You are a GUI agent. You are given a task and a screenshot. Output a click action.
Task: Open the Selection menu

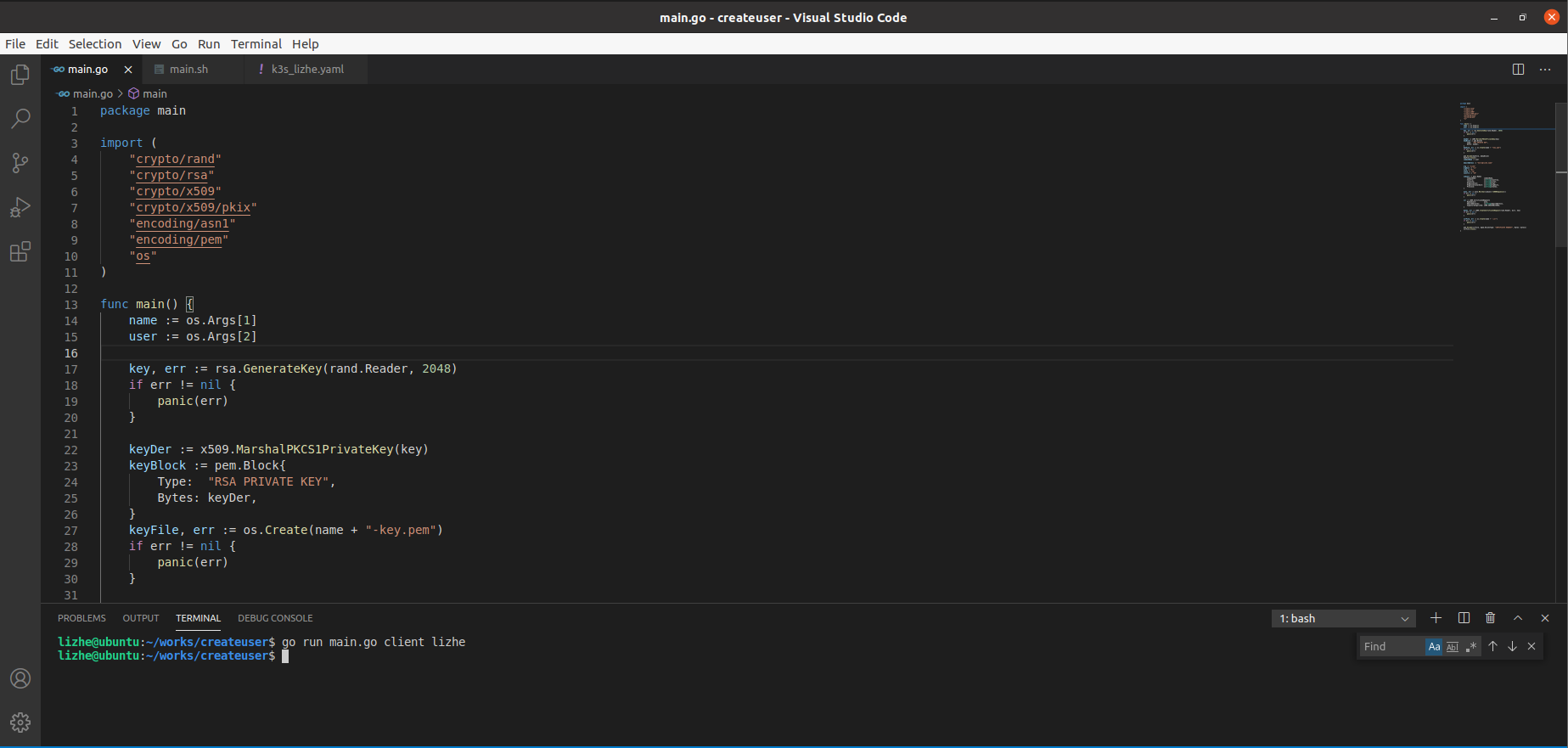click(95, 44)
